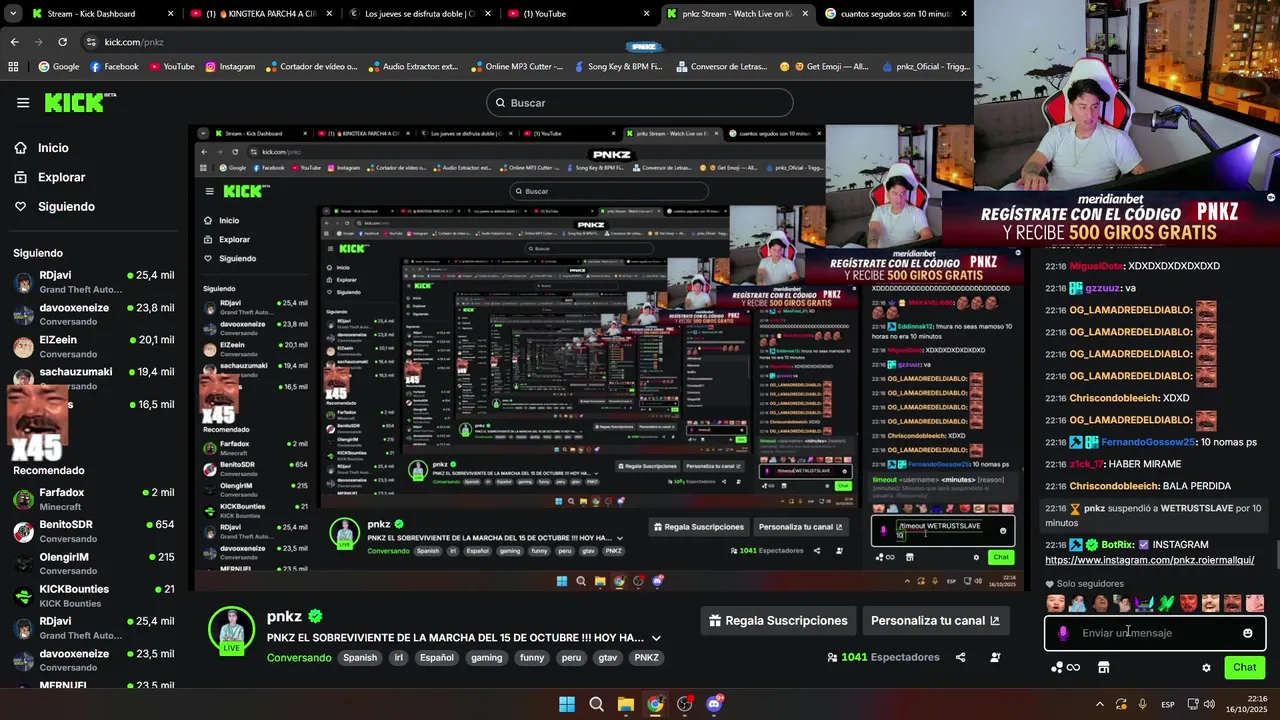
Task: Click the green Chat send button
Action: tap(1245, 667)
